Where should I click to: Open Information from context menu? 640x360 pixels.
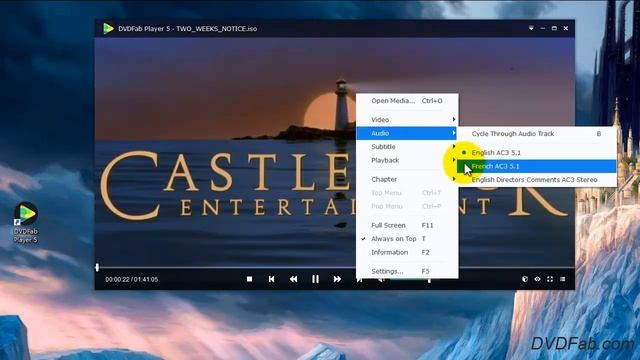click(407, 252)
